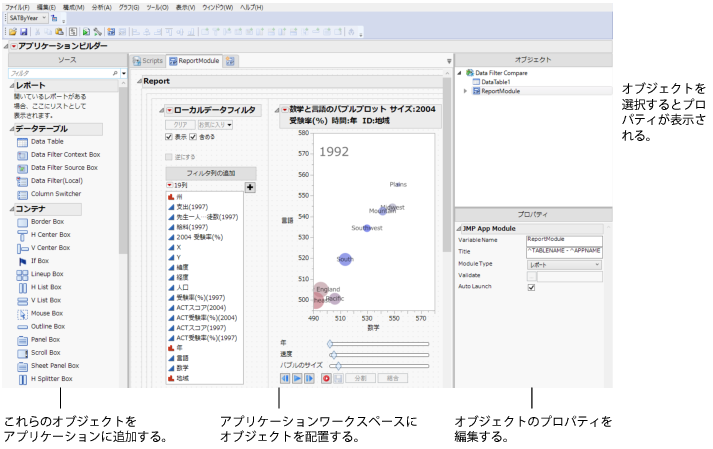Click the save disk toolbar icon
Image resolution: width=713 pixels, height=449 pixels.
tap(23, 32)
